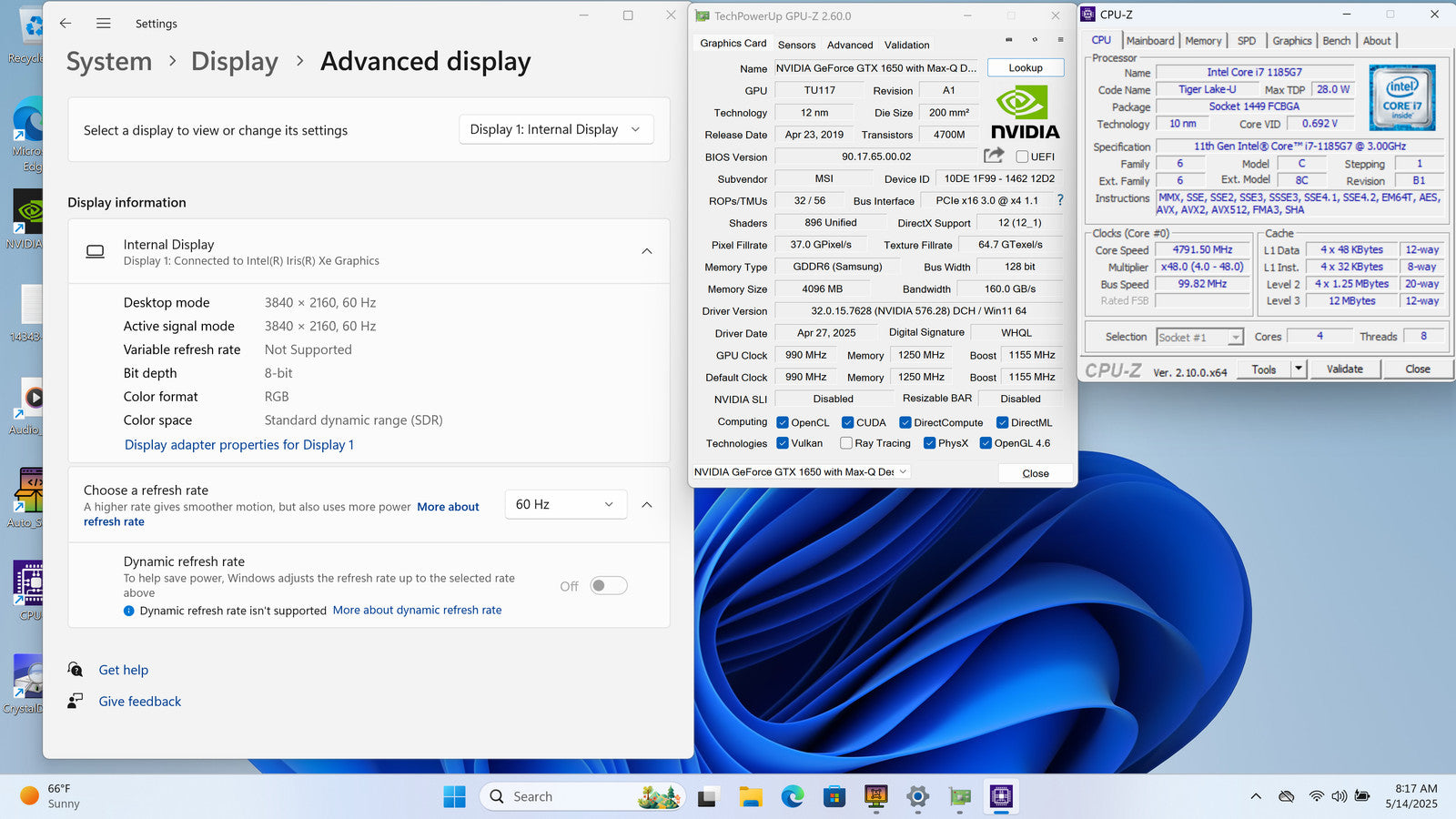The width and height of the screenshot is (1456, 819).
Task: Open the Bench tab in CPU-Z
Action: point(1336,41)
